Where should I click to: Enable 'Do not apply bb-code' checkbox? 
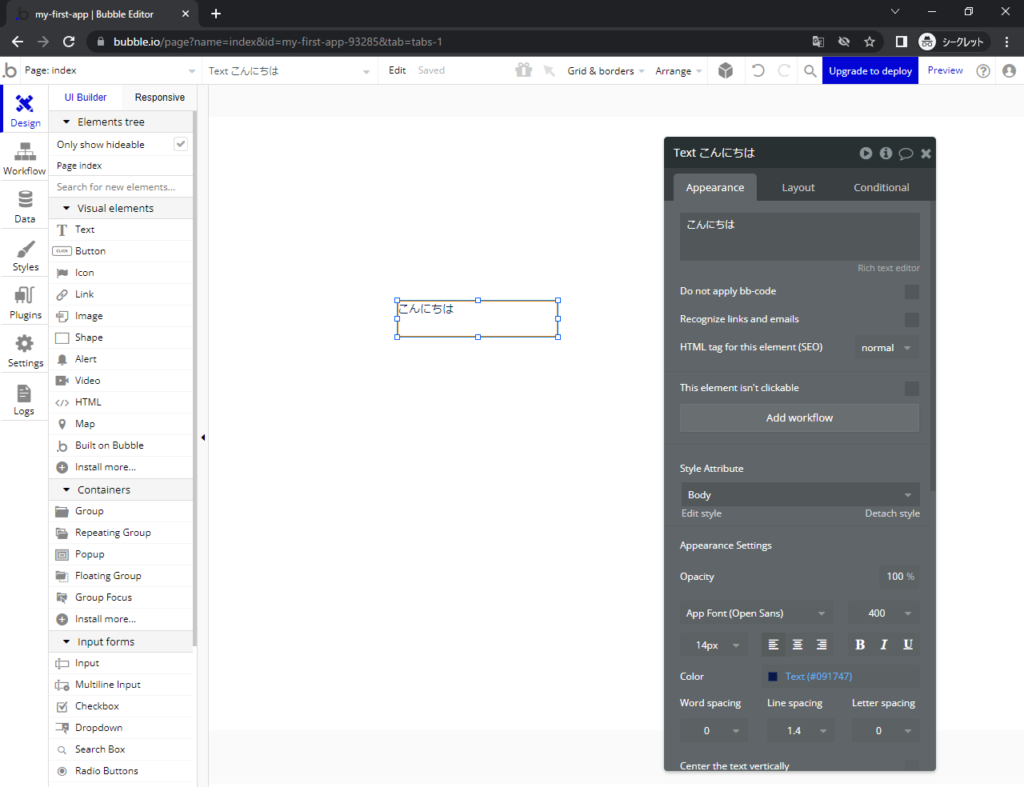click(x=911, y=292)
